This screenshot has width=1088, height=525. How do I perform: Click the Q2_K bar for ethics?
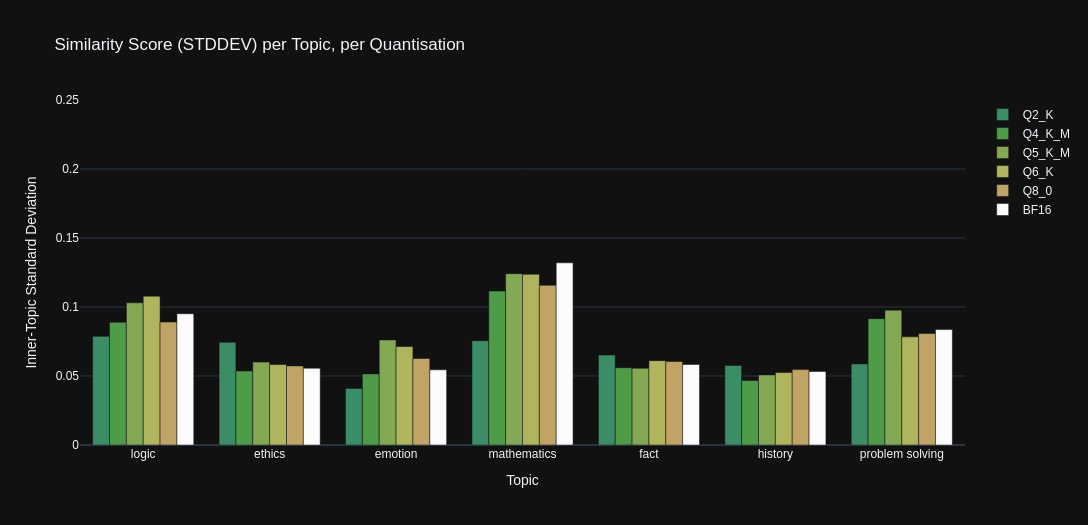[228, 393]
